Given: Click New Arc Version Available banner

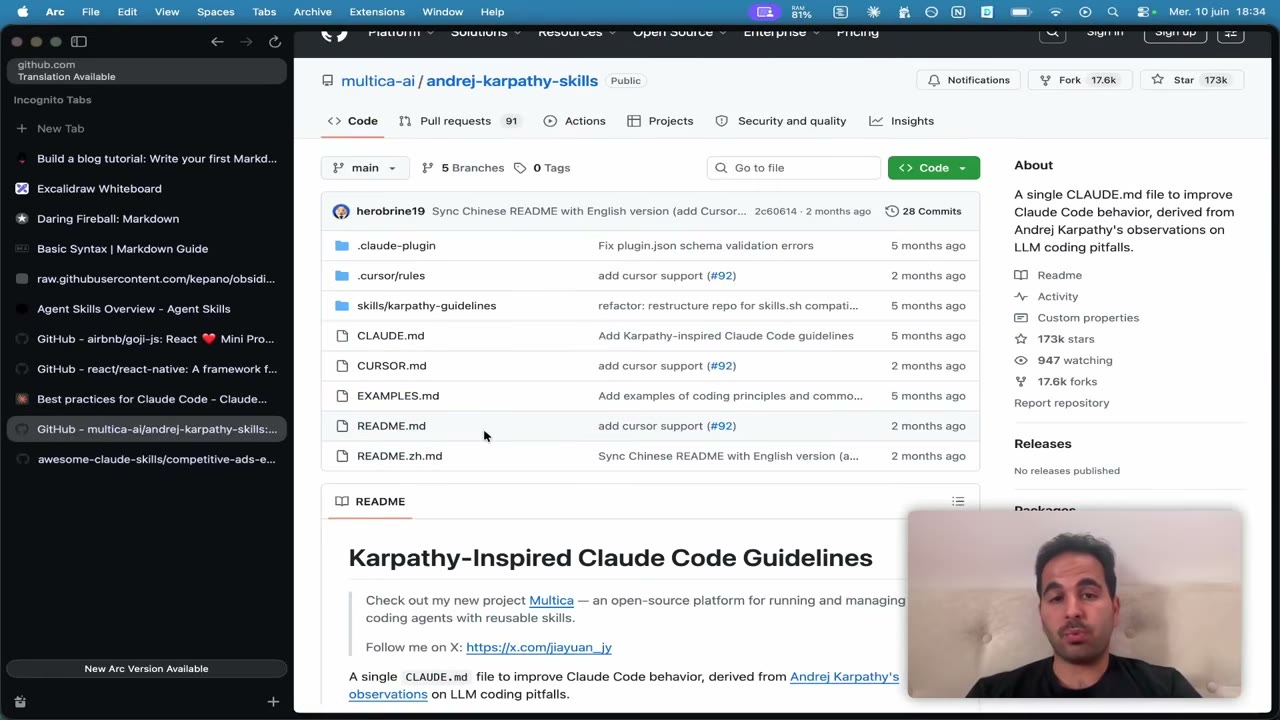Looking at the screenshot, I should [146, 669].
